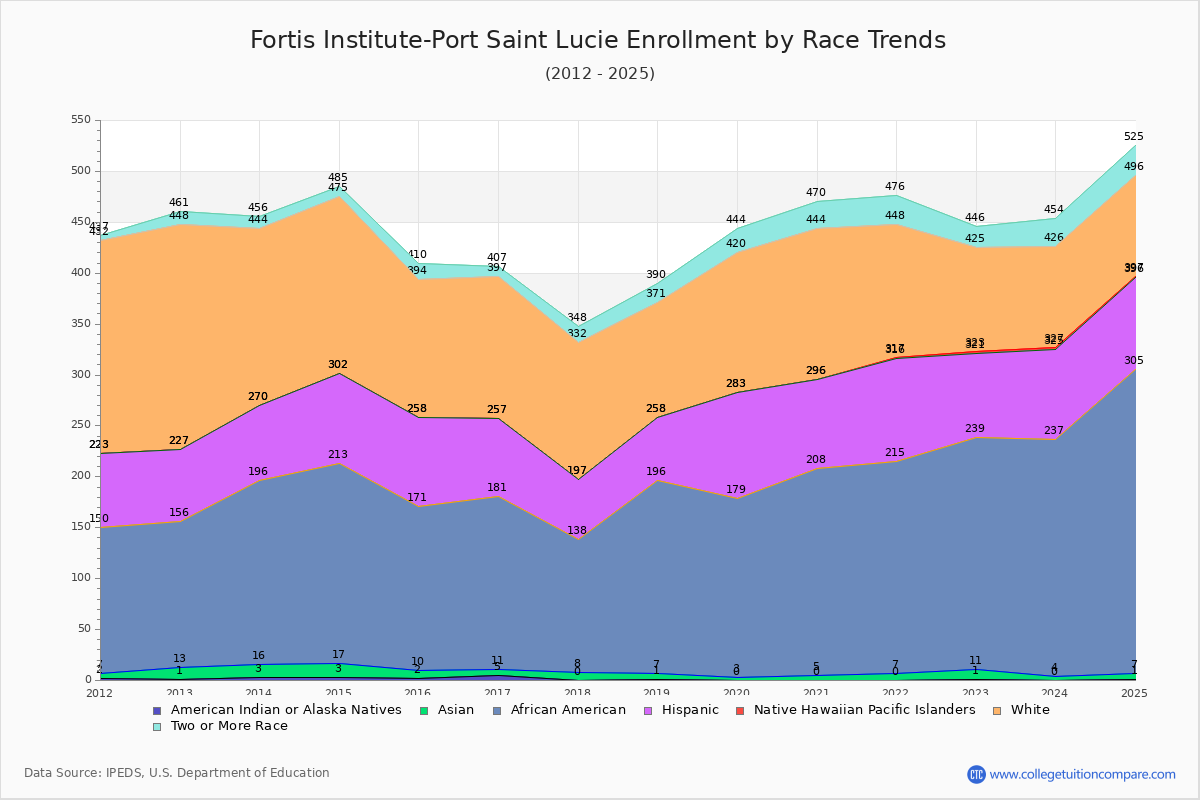
Task: Click the 2013 total data label 461
Action: 179,202
